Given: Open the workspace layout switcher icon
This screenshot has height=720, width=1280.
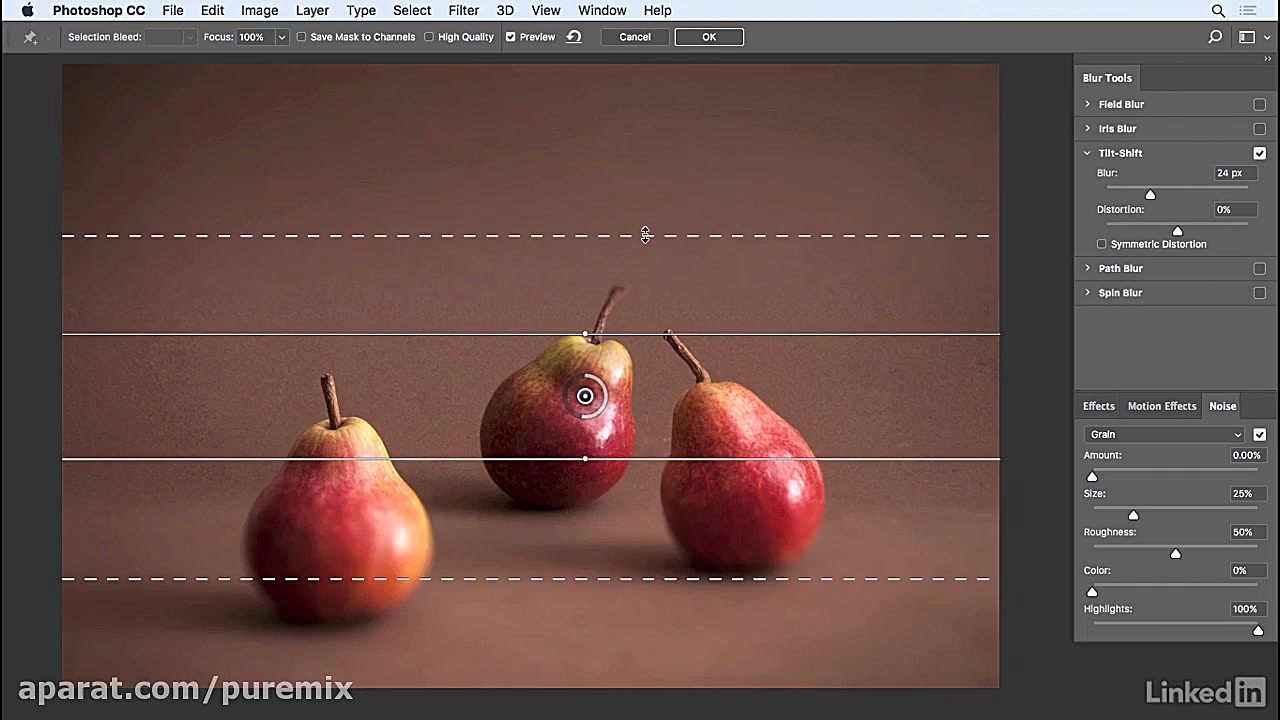Looking at the screenshot, I should [x=1247, y=37].
